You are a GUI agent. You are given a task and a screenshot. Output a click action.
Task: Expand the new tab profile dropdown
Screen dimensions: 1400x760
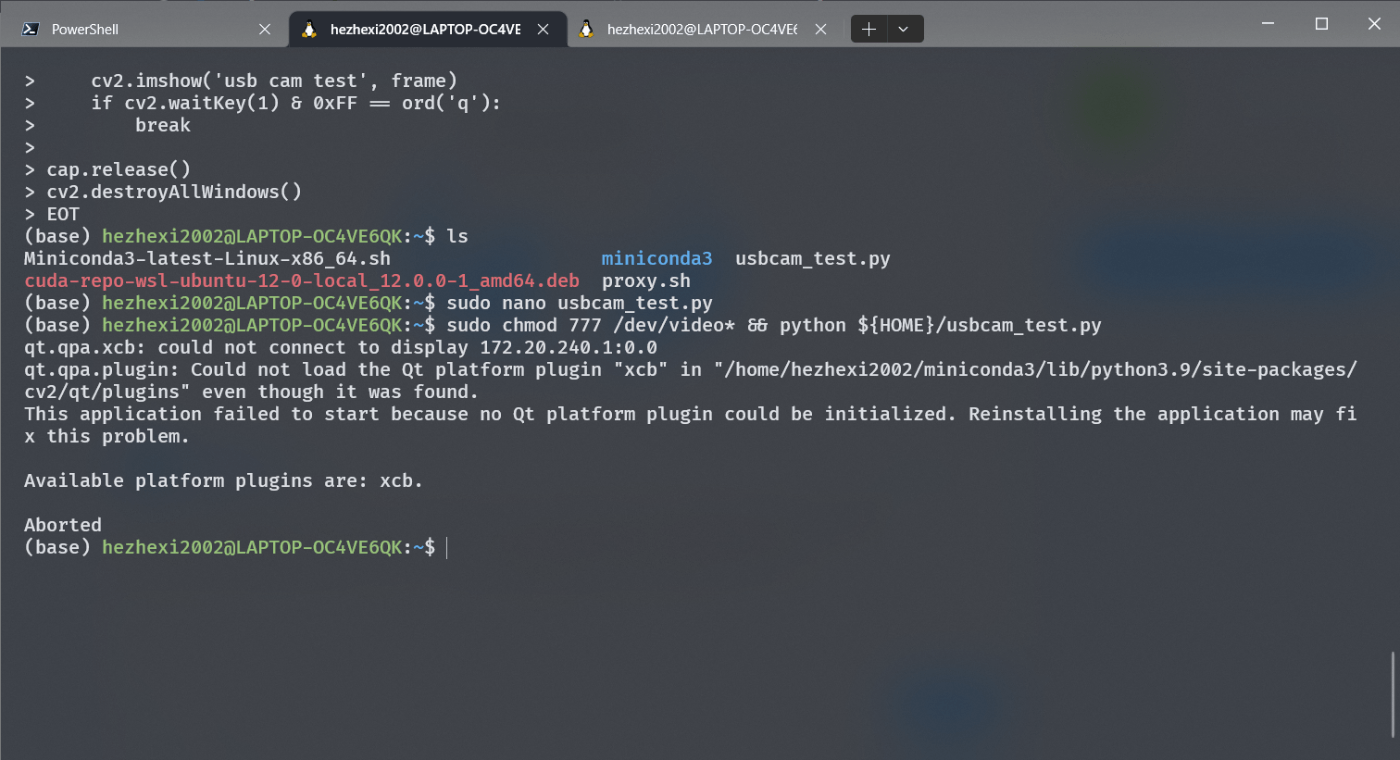pyautogui.click(x=904, y=29)
